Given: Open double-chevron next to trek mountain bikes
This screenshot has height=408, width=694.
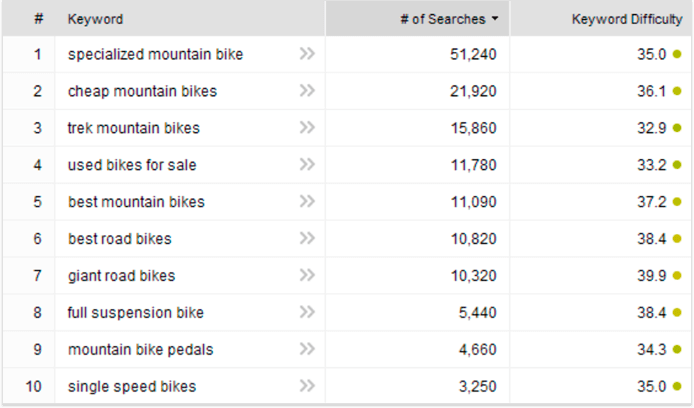Looking at the screenshot, I should click(x=307, y=127).
